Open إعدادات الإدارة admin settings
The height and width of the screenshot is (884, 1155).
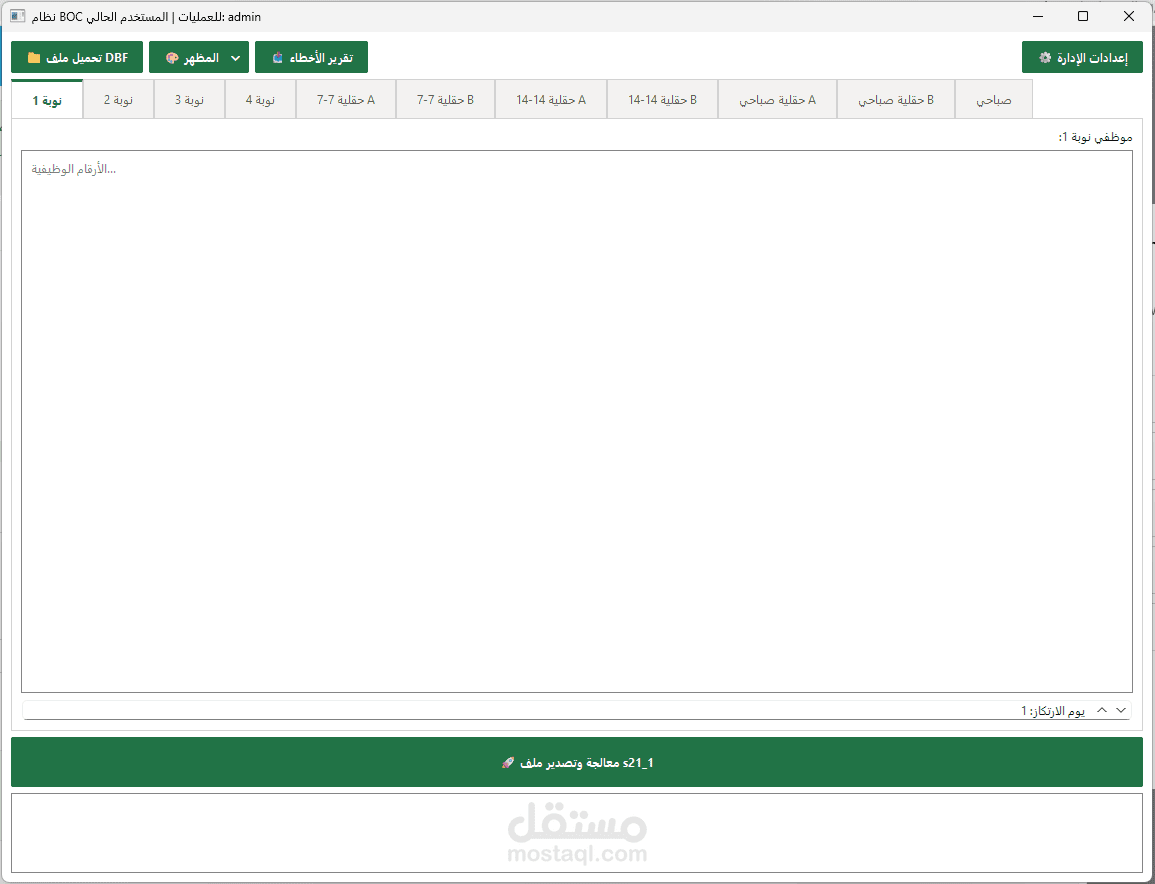pos(1082,57)
